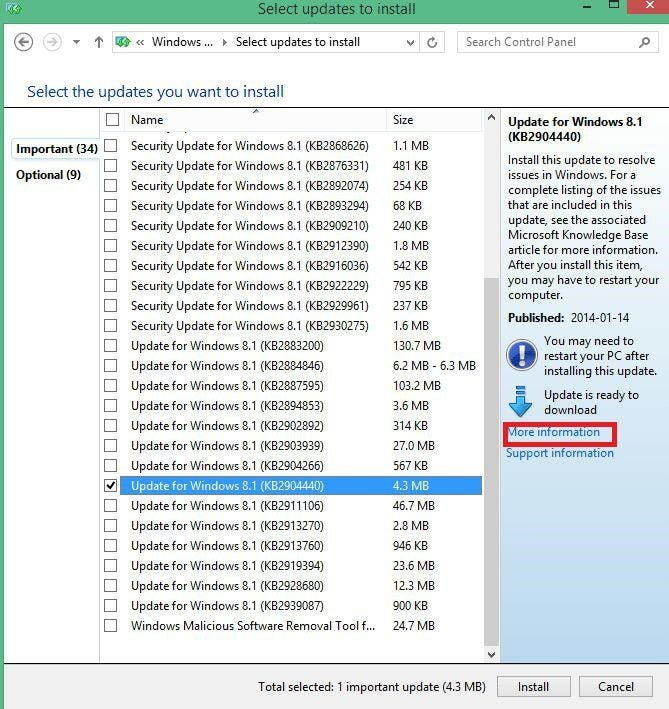Select row Security Update KB2922229

(x=301, y=286)
